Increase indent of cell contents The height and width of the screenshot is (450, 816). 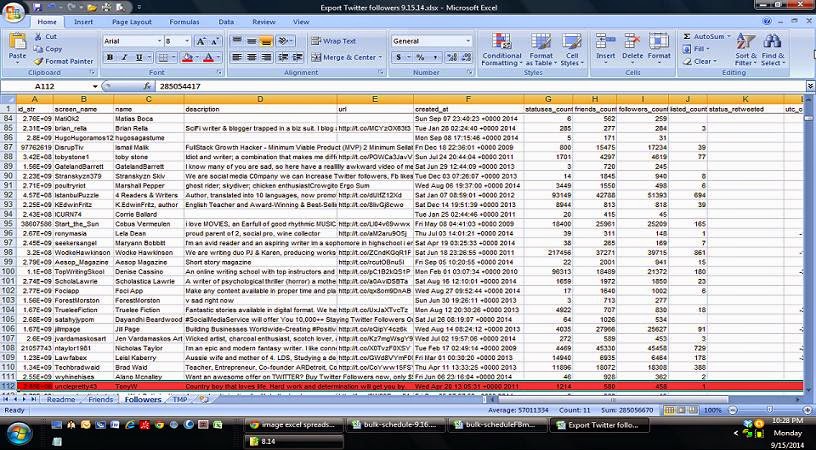point(297,57)
